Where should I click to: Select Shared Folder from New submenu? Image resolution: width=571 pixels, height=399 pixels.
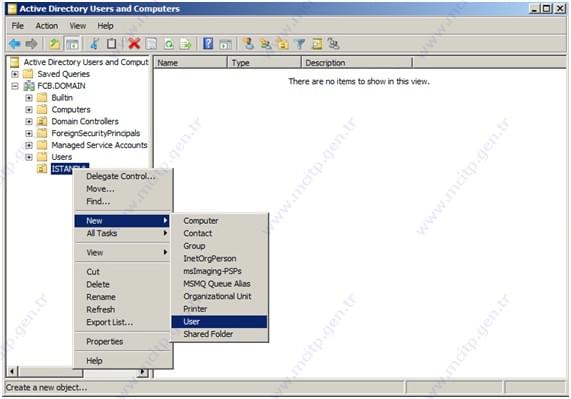coord(219,334)
